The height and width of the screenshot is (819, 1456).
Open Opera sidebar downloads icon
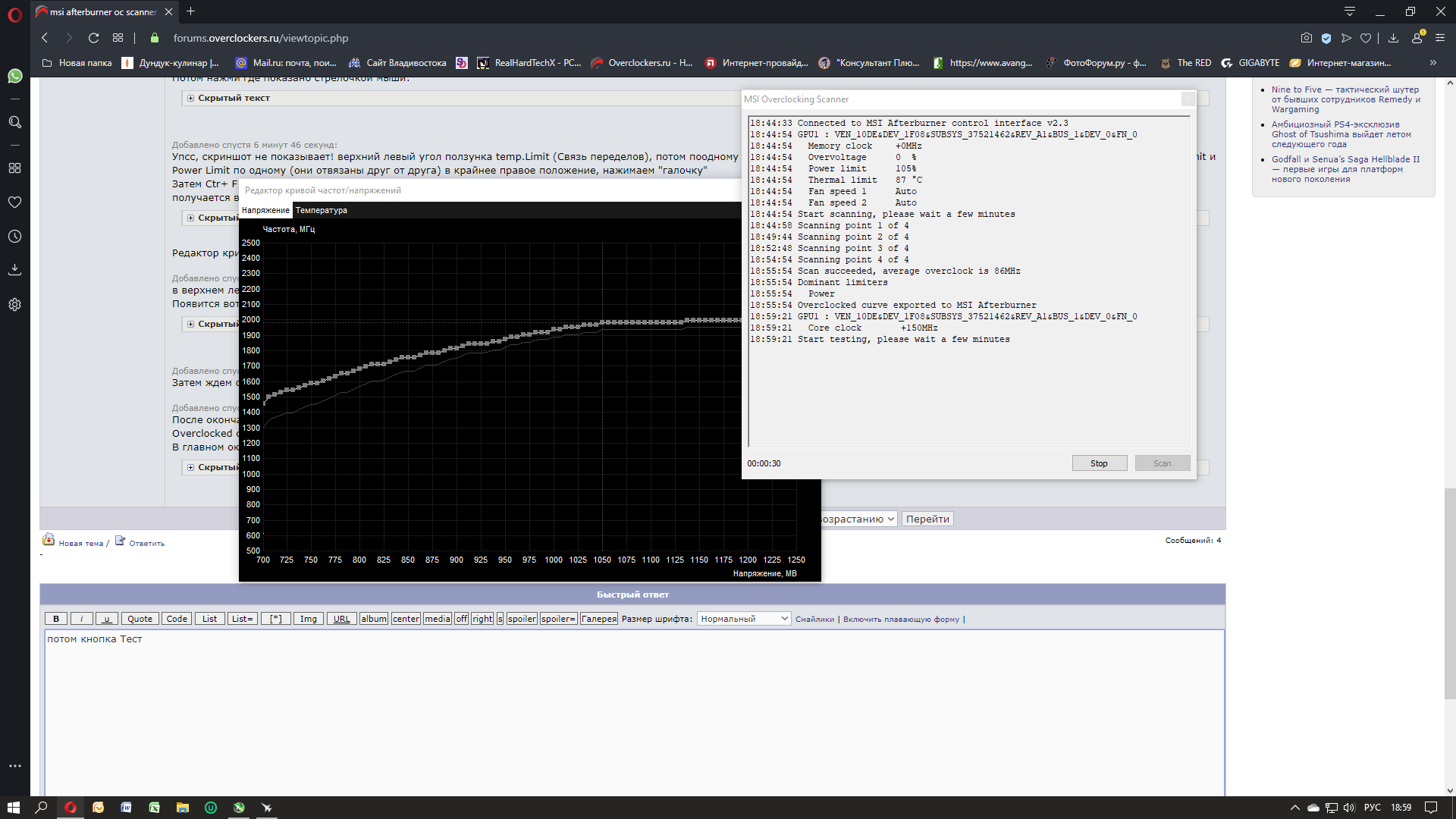[14, 270]
